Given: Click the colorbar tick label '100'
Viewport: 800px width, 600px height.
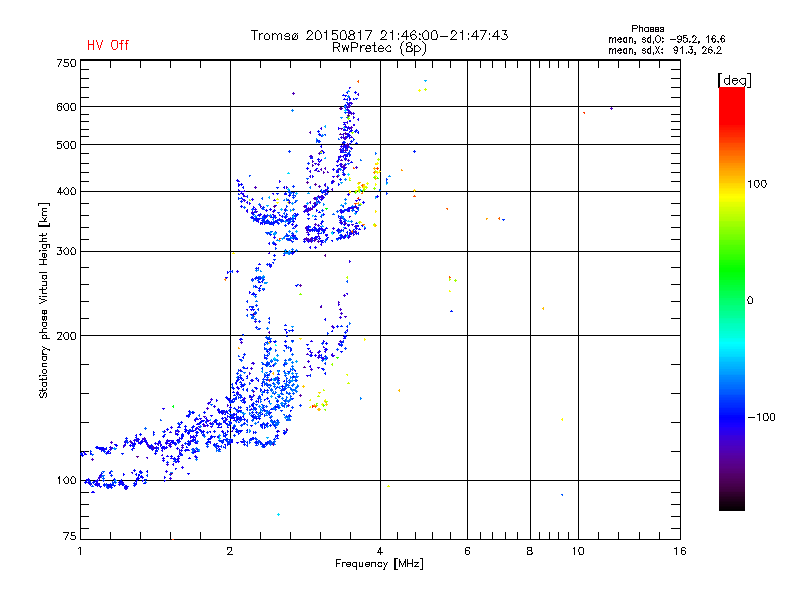Looking at the screenshot, I should coord(757,184).
